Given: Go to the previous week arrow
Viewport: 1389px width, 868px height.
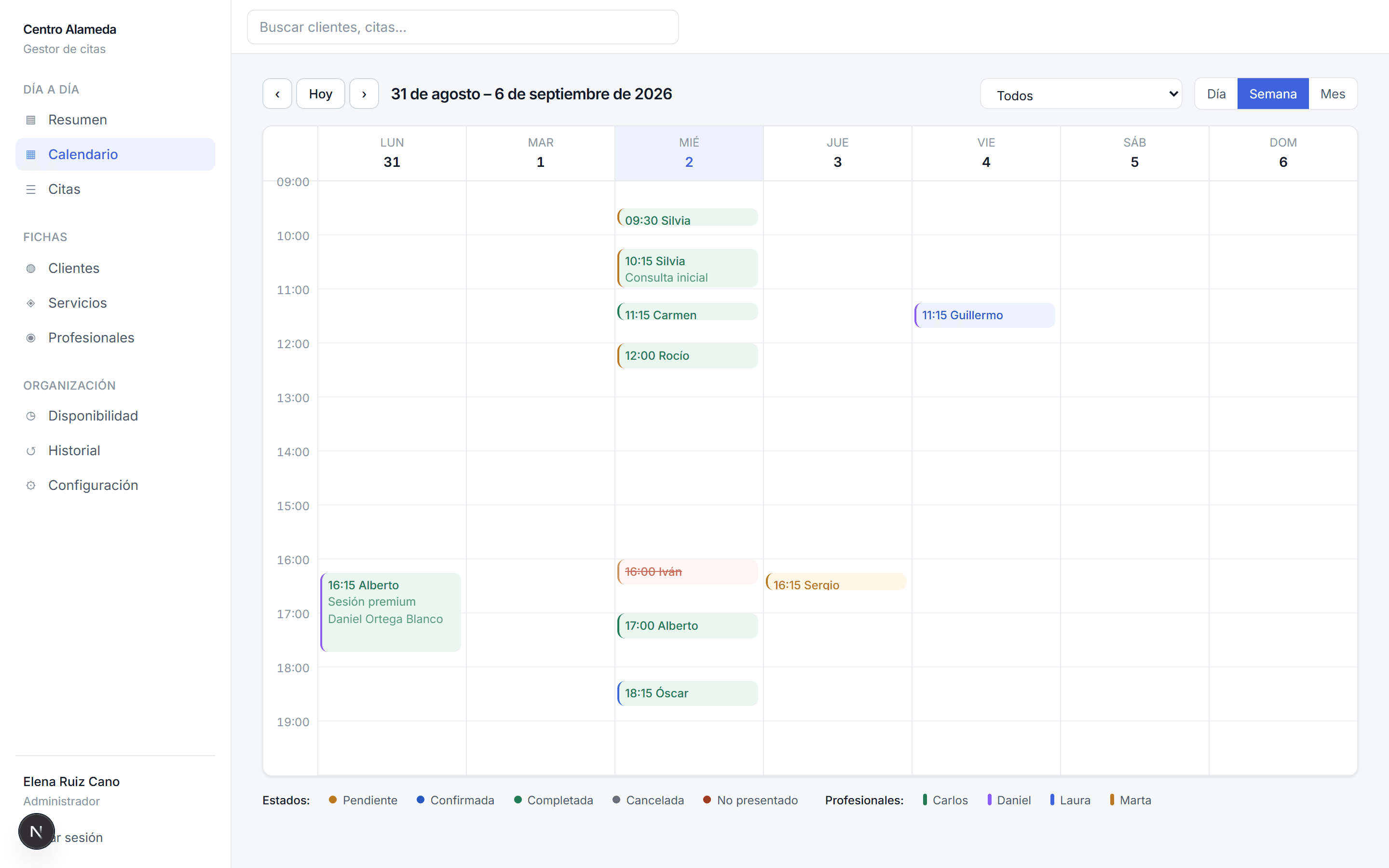Looking at the screenshot, I should click(277, 94).
